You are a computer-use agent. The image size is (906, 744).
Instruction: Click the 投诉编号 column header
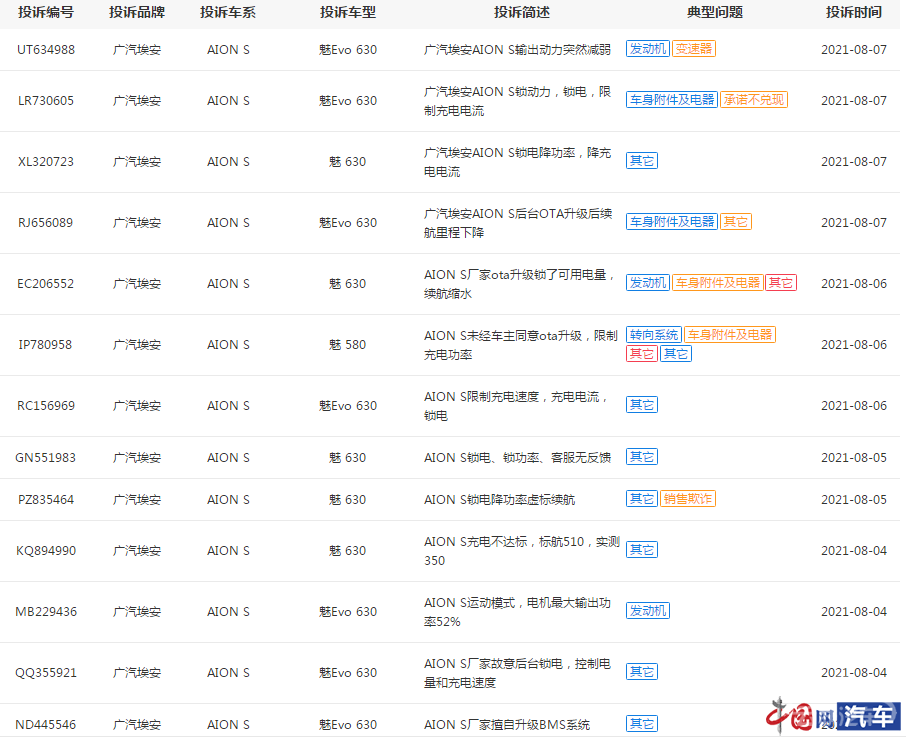(46, 12)
